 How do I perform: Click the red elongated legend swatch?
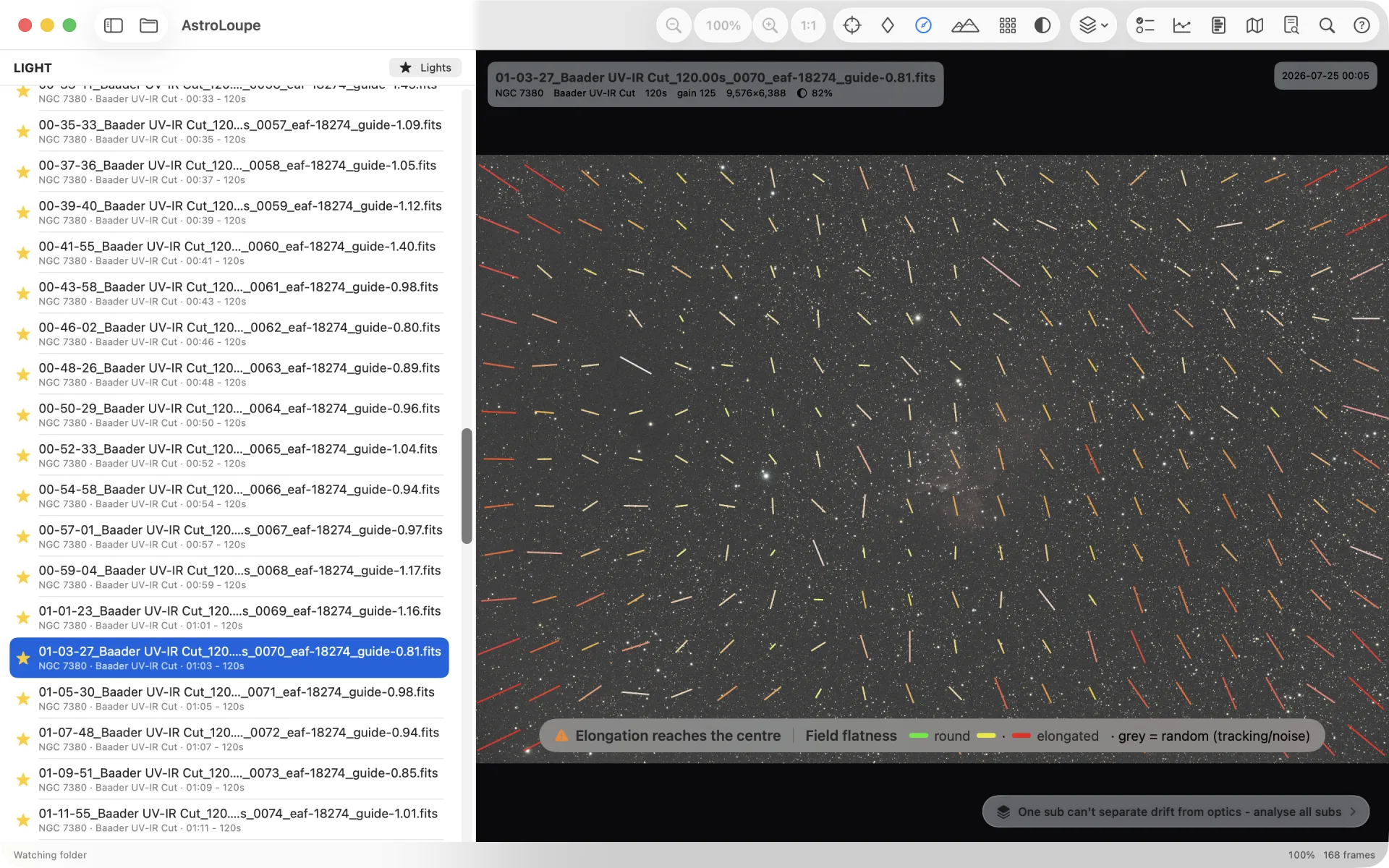pyautogui.click(x=1021, y=736)
